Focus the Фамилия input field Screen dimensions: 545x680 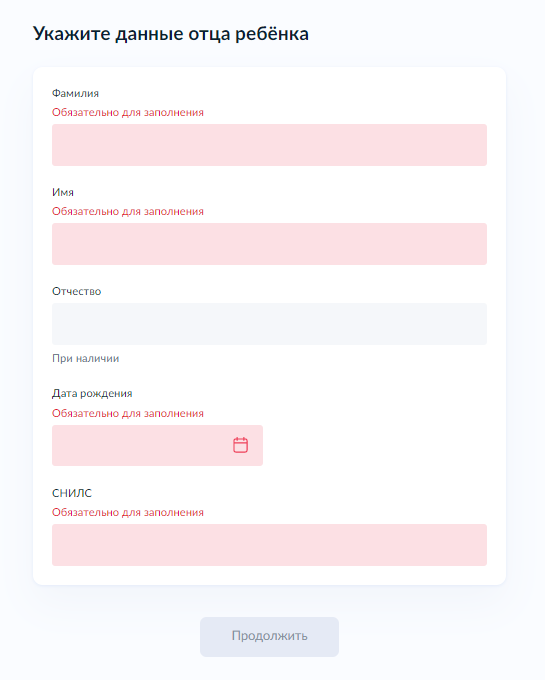(269, 145)
